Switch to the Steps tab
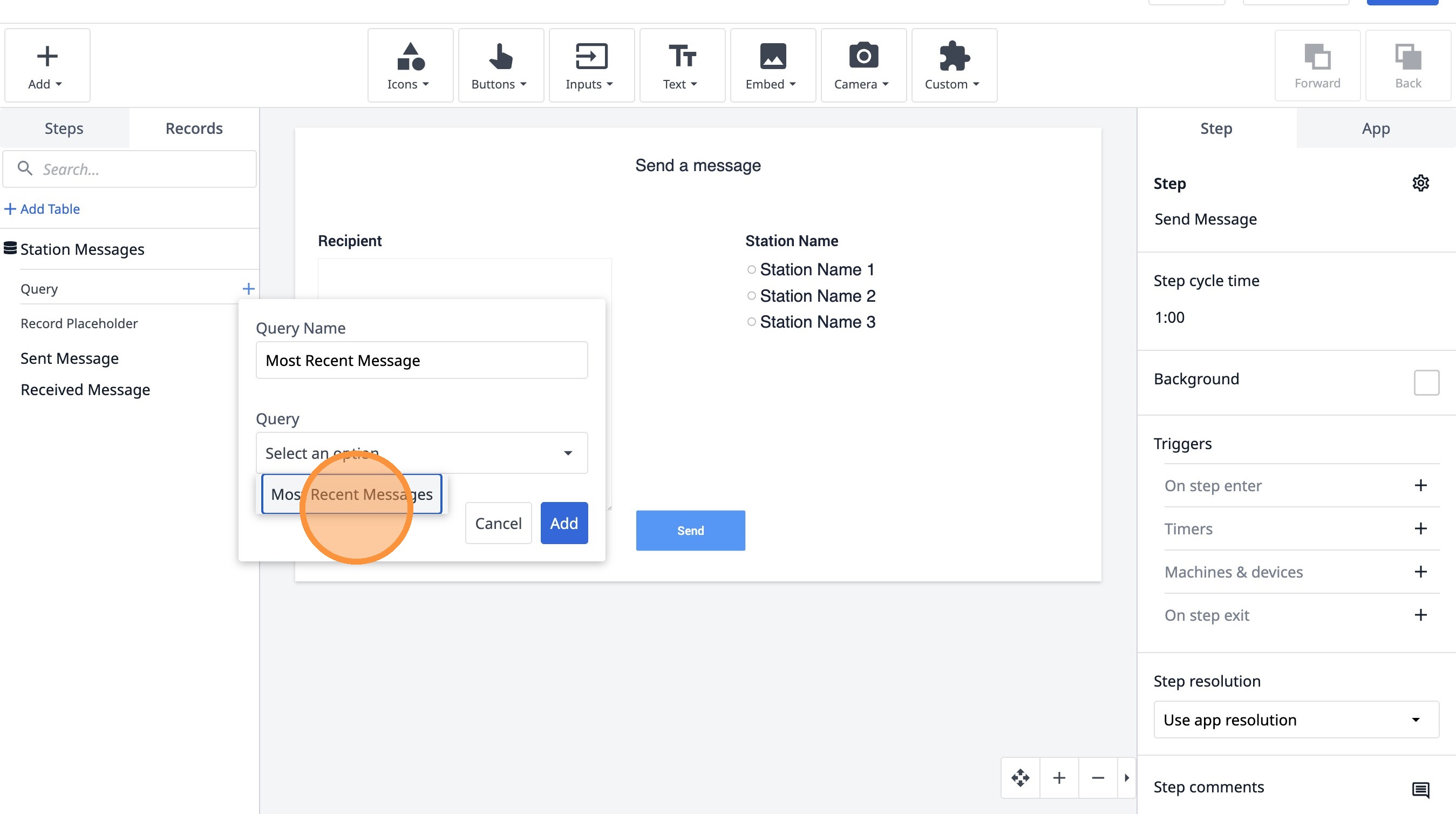This screenshot has width=1456, height=814. pos(64,128)
